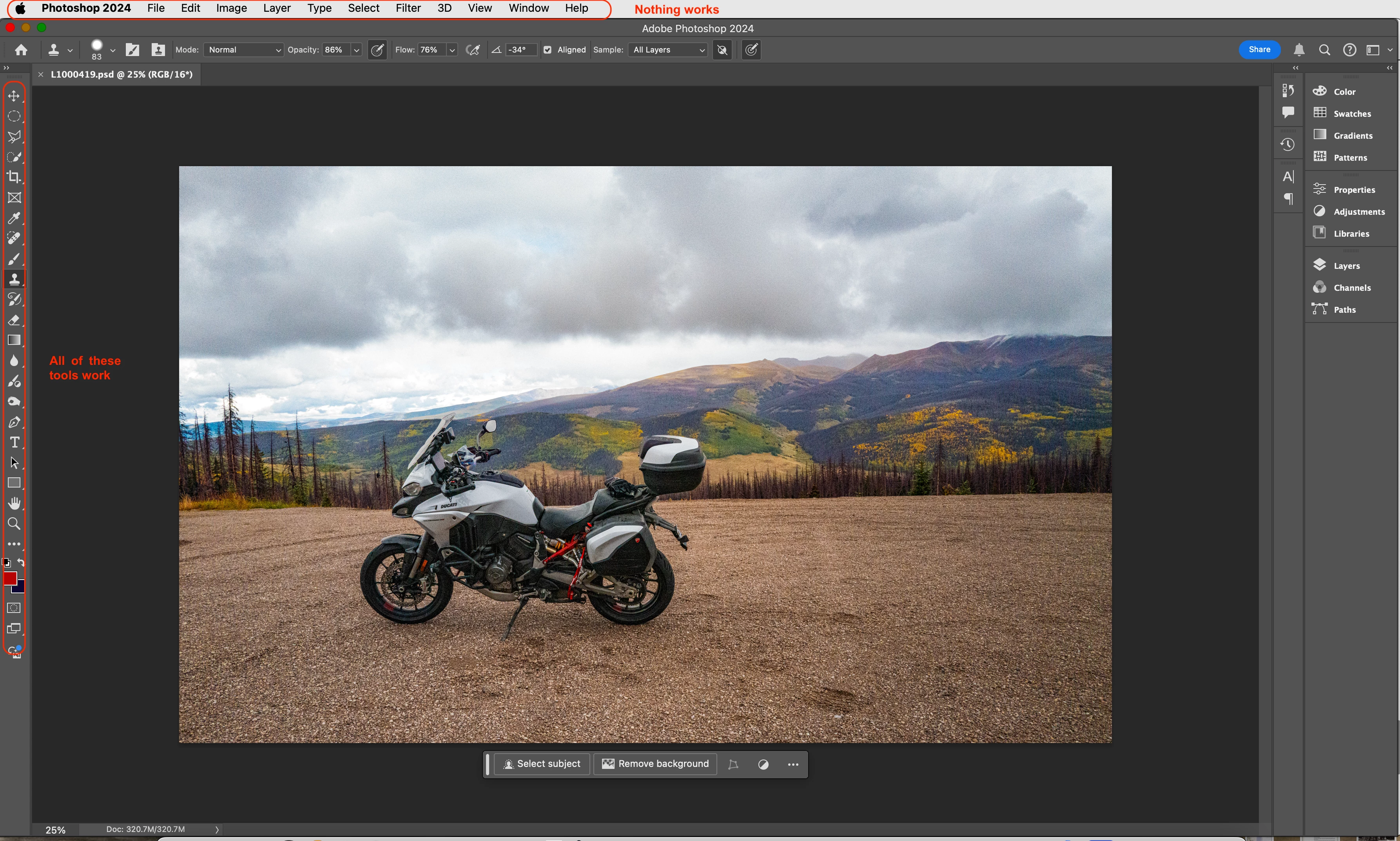Screen dimensions: 1400x841
Task: Select the Crop tool
Action: pyautogui.click(x=14, y=177)
